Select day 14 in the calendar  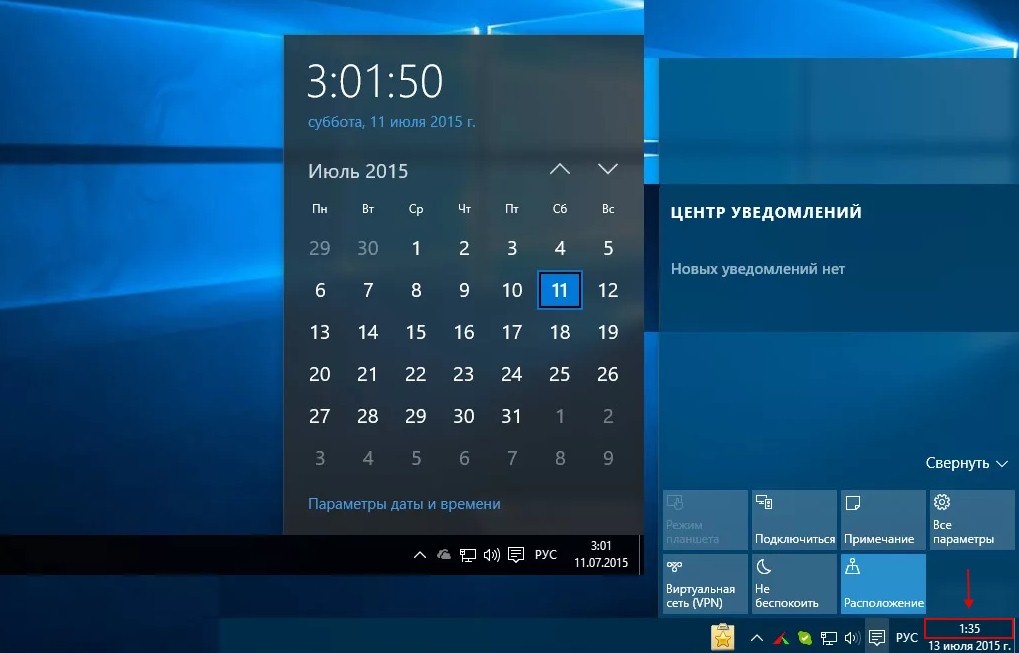pyautogui.click(x=368, y=333)
